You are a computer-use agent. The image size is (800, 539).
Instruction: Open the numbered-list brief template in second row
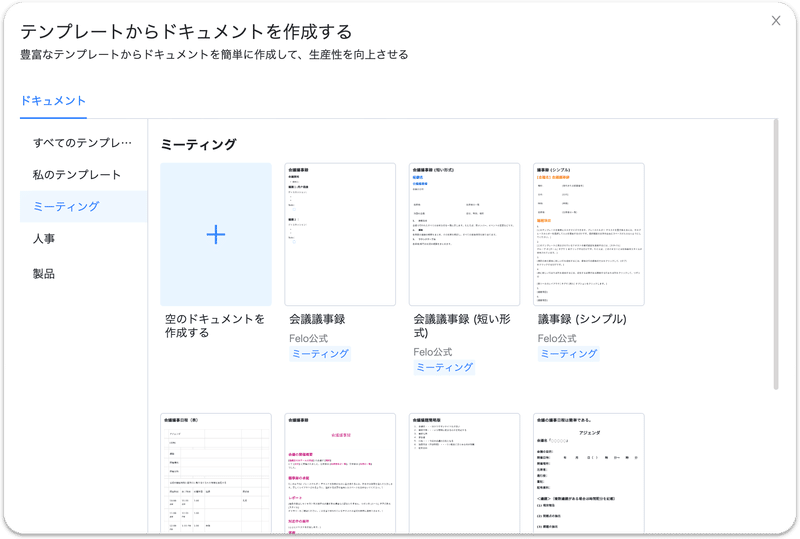(464, 473)
